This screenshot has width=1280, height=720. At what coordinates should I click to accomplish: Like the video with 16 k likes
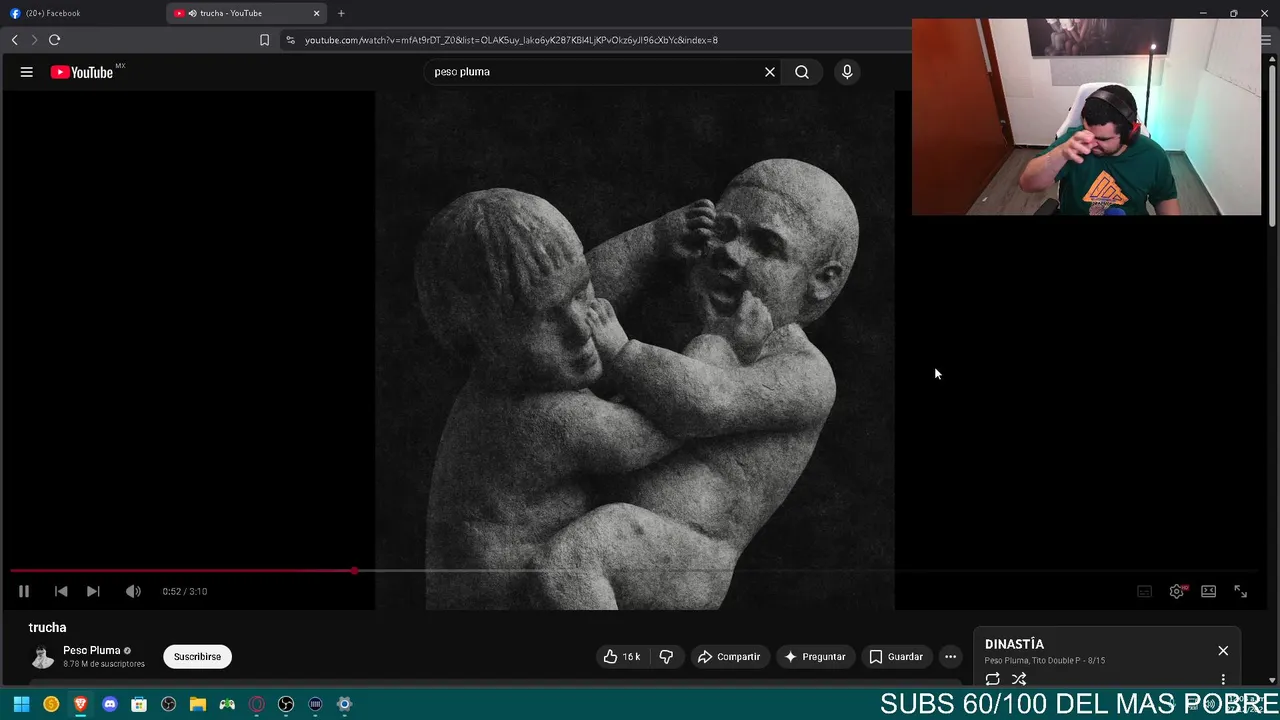621,657
